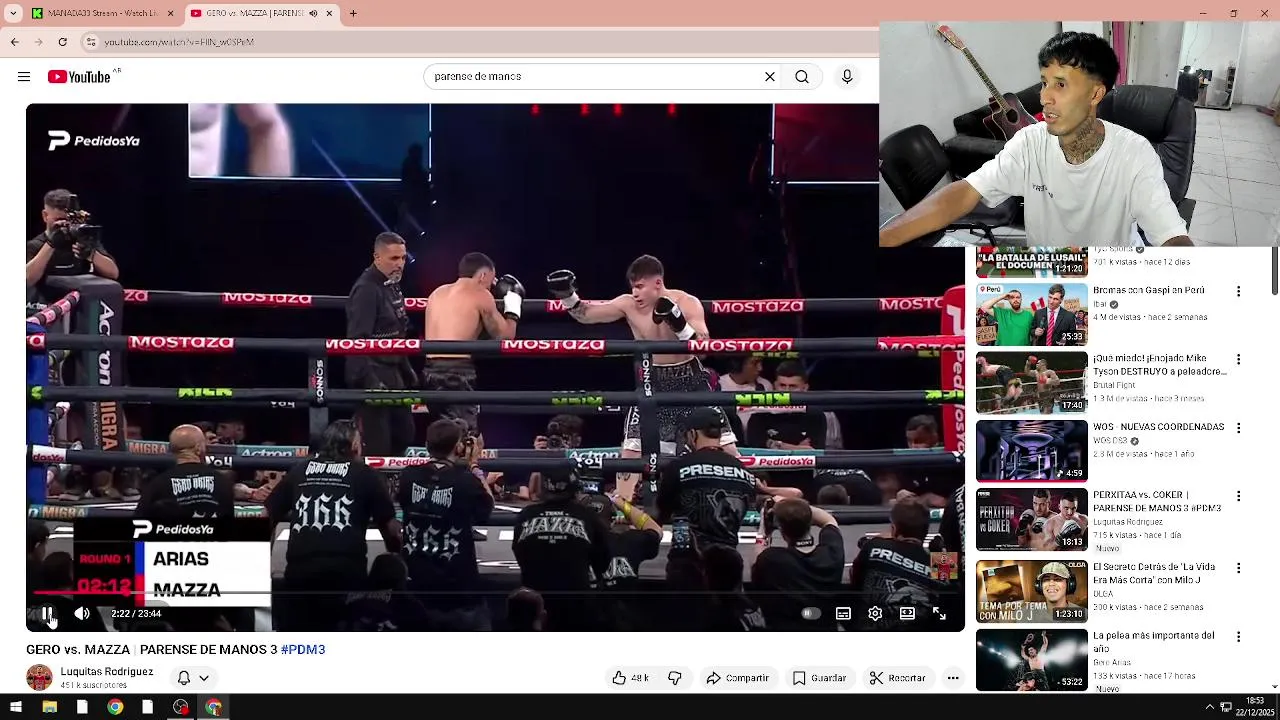The width and height of the screenshot is (1280, 720).
Task: Go to the YouTube home logo
Action: click(x=79, y=77)
